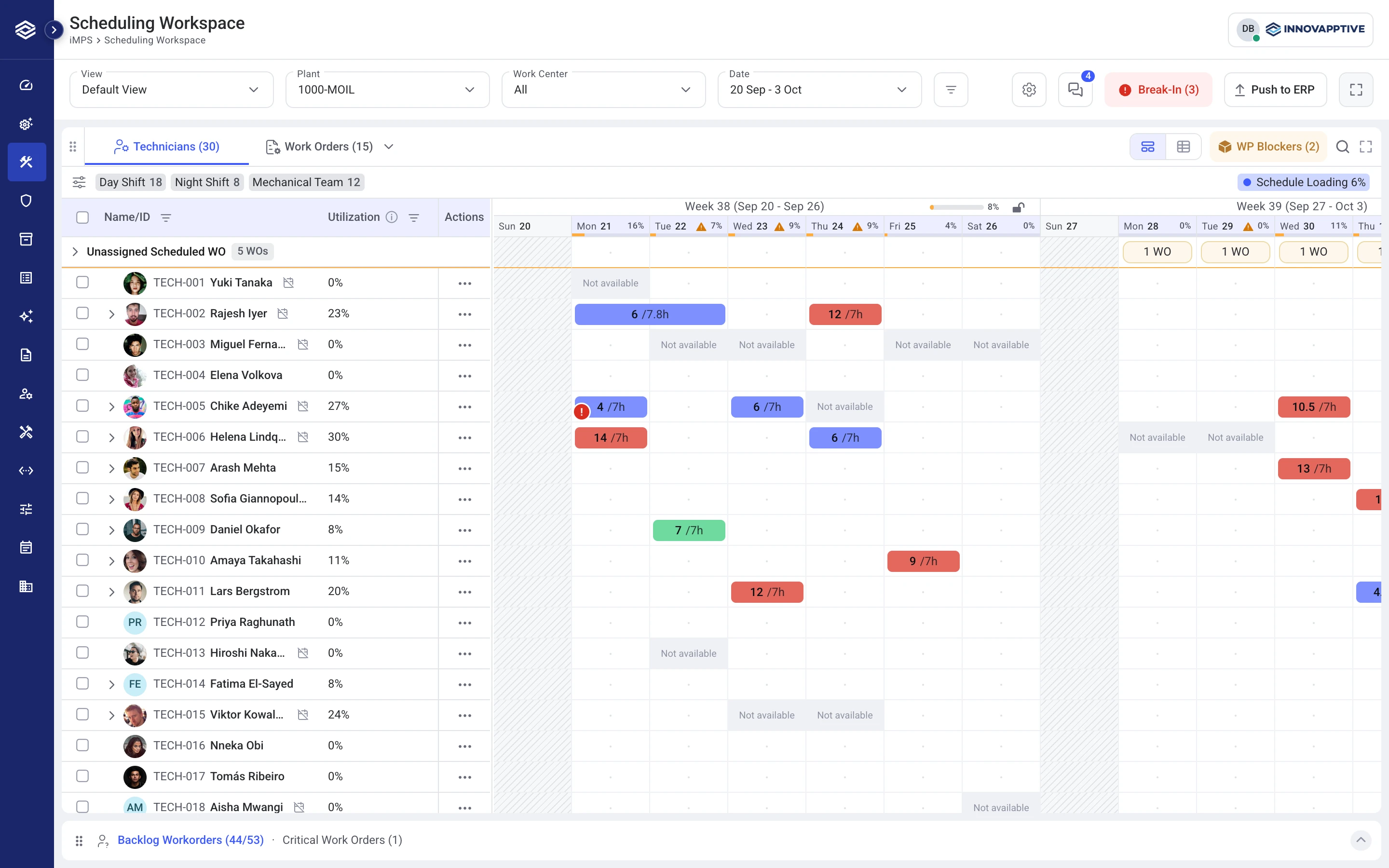1389x868 pixels.
Task: Filter by Night Shift 8 chip
Action: pos(207,182)
